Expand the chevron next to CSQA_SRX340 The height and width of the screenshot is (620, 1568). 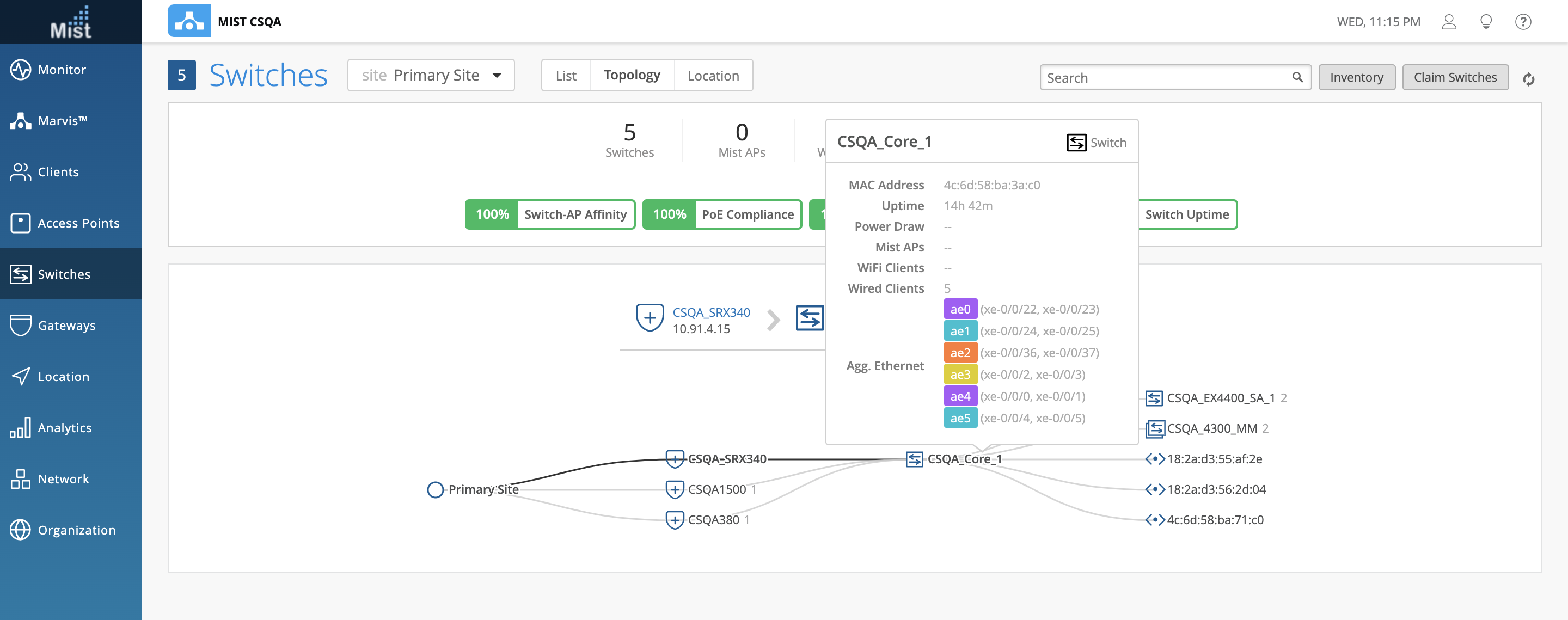(x=773, y=320)
